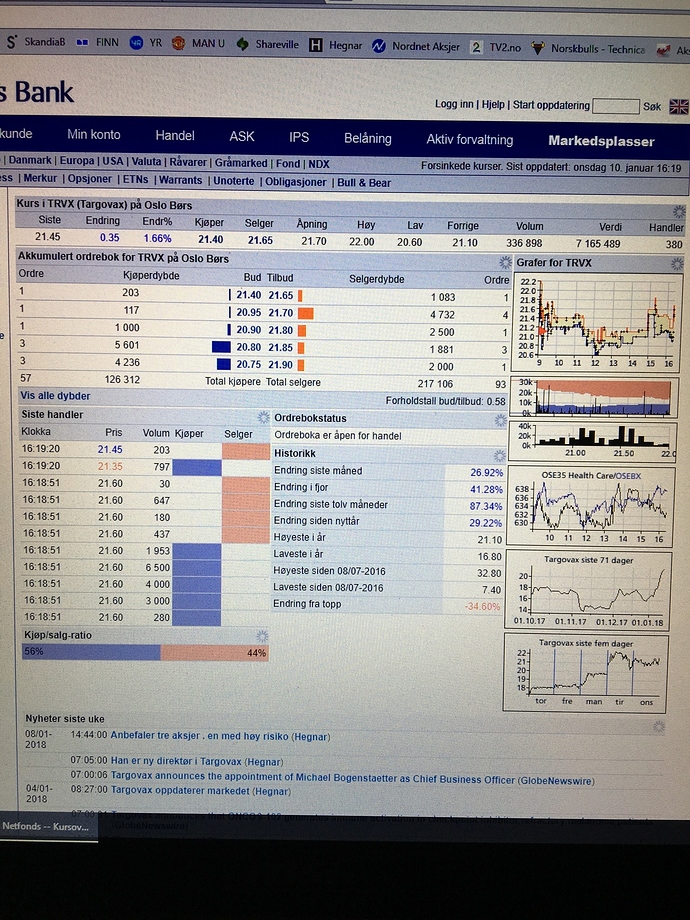Screen dimensions: 690x920
Task: Open ASK menu item
Action: 242,137
